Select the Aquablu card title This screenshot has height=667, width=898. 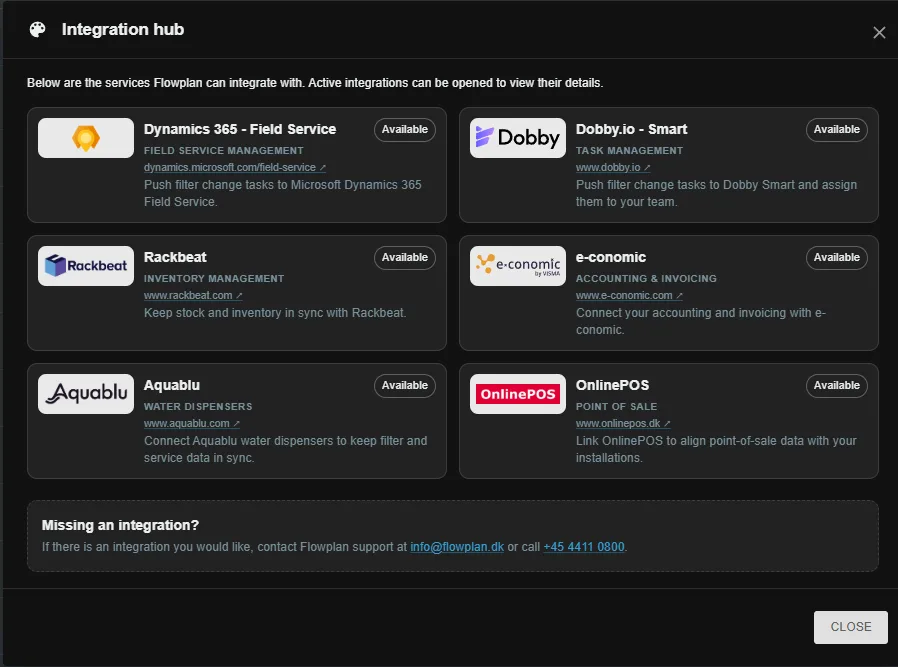click(172, 385)
